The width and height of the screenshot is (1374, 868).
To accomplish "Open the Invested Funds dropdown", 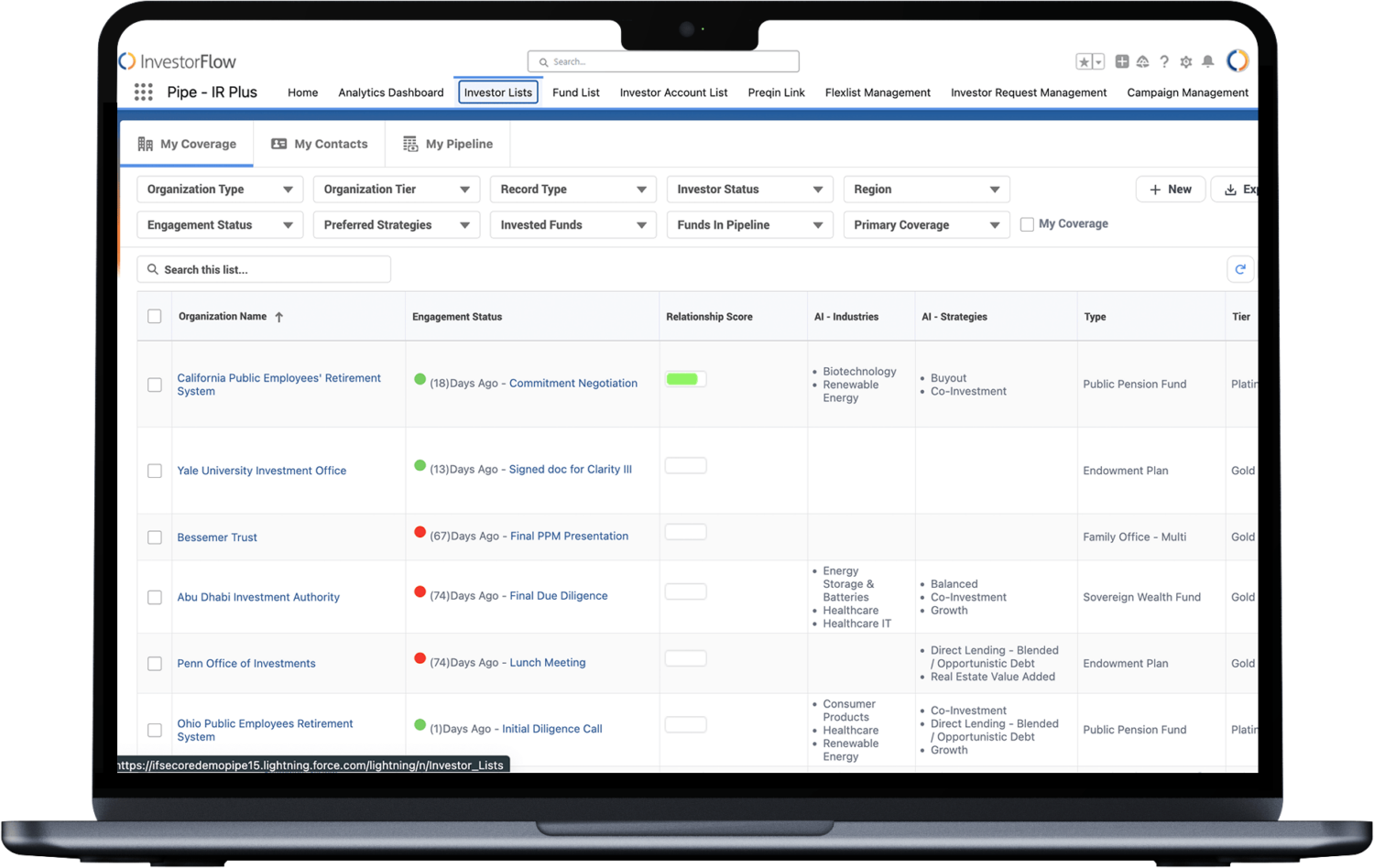I will (573, 225).
